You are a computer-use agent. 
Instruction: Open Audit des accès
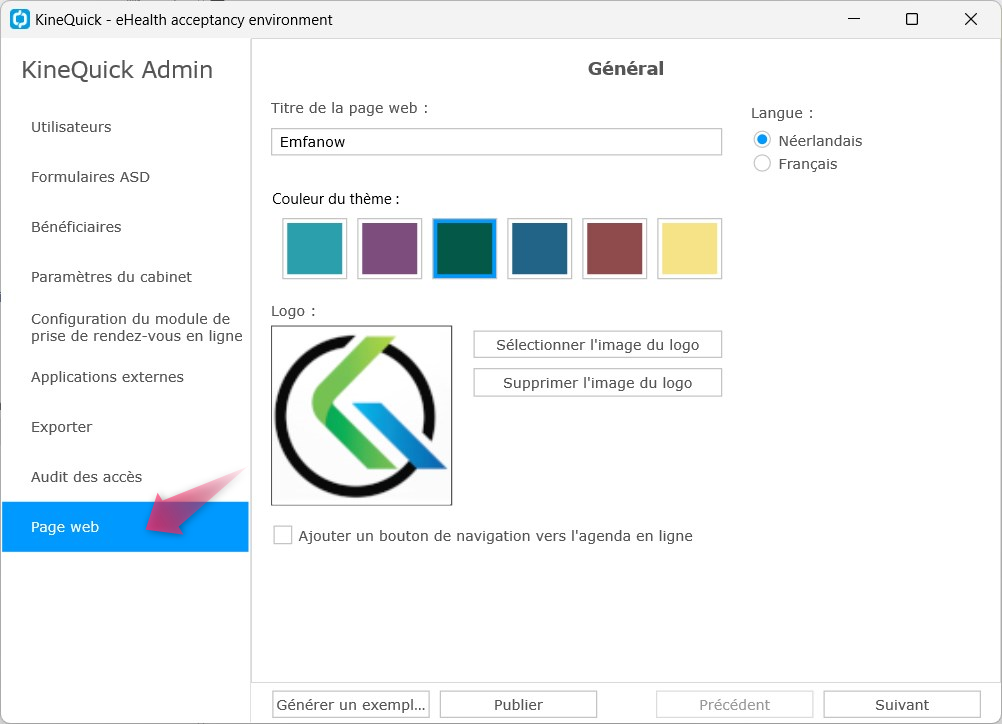point(86,477)
